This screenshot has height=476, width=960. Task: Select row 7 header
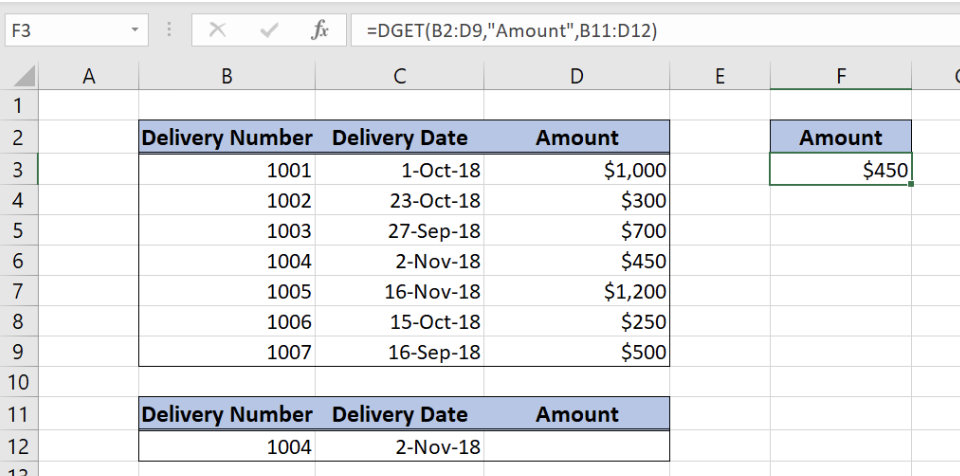pos(19,292)
